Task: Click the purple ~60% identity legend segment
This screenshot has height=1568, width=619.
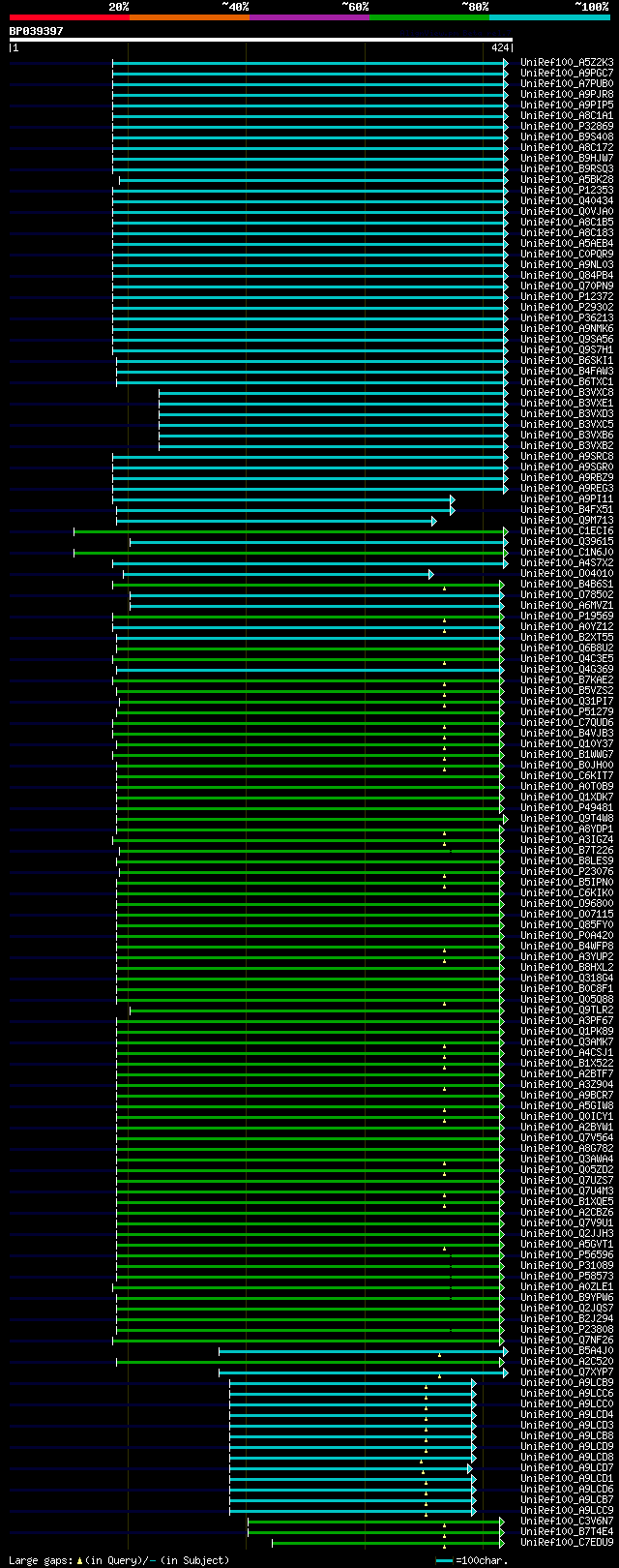Action: (309, 17)
